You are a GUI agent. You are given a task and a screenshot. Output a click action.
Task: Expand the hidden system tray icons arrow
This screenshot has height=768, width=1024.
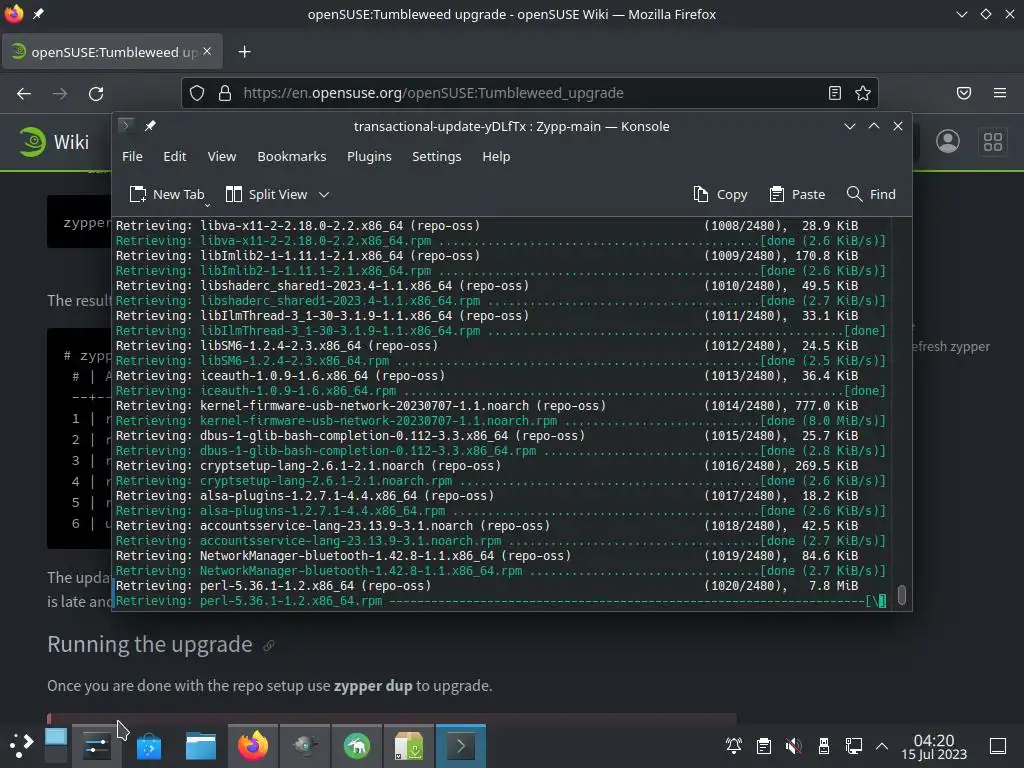pyautogui.click(x=882, y=746)
